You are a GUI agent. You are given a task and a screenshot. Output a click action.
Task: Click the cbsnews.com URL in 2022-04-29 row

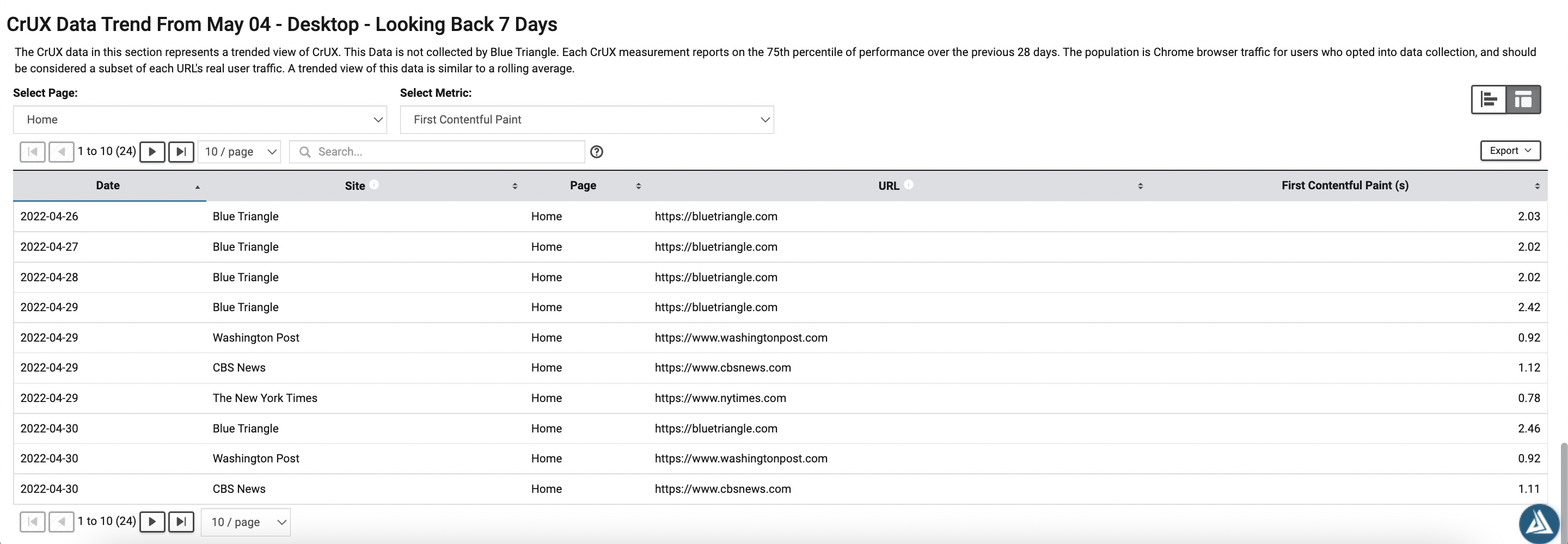point(722,368)
